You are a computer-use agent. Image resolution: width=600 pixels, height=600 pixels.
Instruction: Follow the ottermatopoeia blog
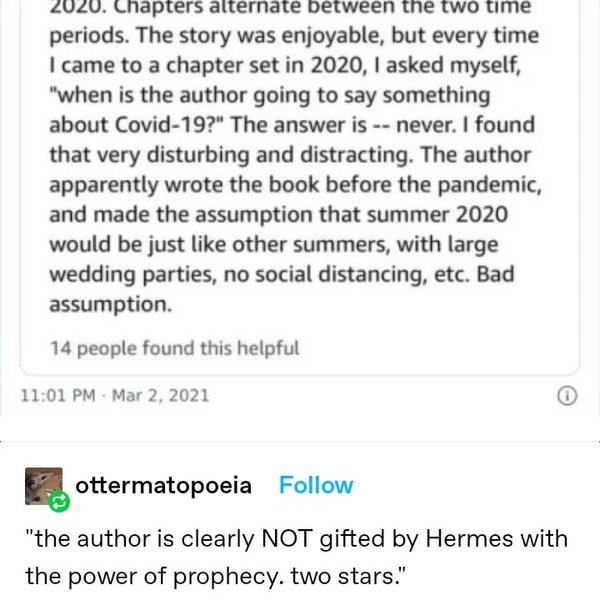[x=316, y=486]
